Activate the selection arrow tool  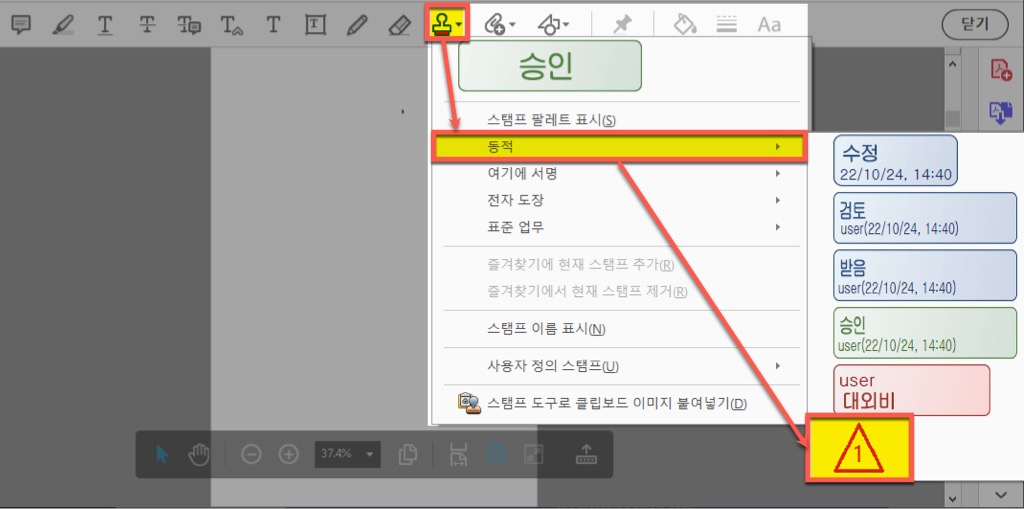point(161,454)
